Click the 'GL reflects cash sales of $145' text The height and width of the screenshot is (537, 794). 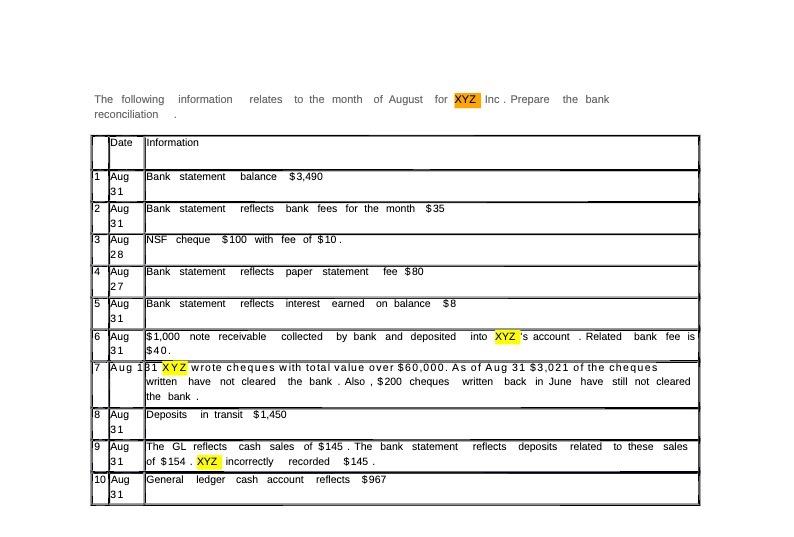pos(258,447)
